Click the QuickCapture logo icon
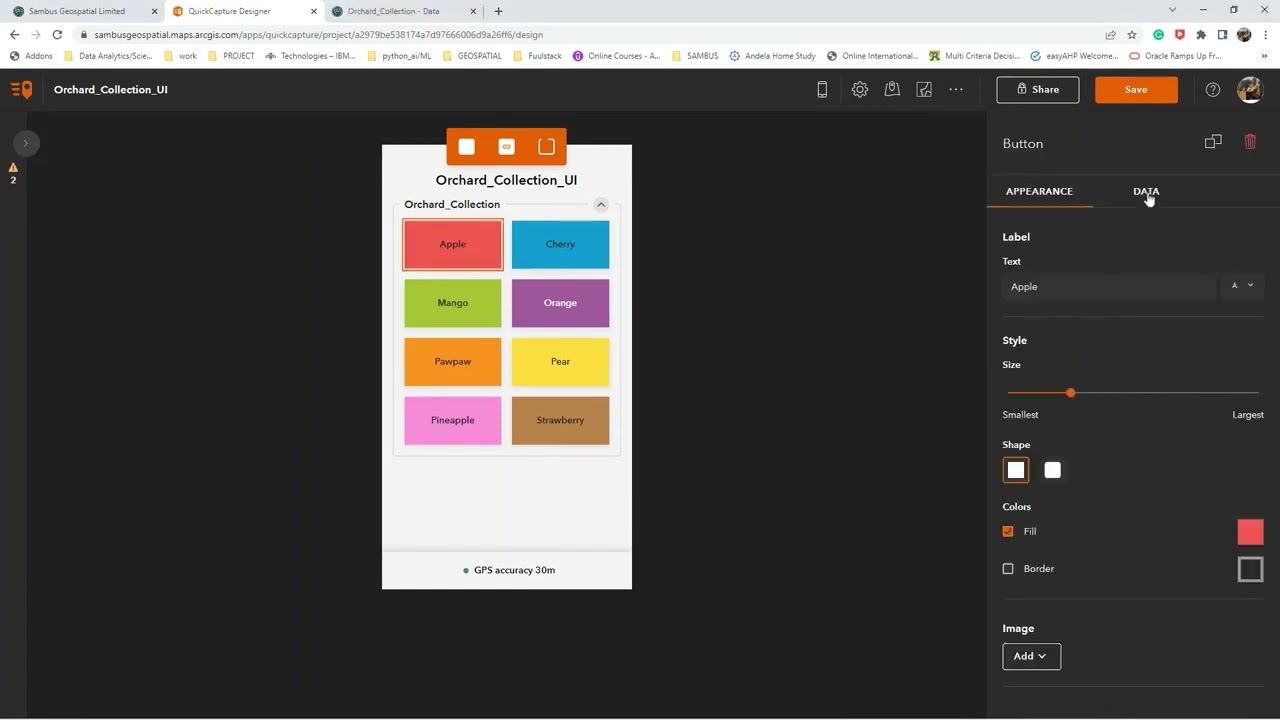The height and width of the screenshot is (720, 1280). (21, 89)
